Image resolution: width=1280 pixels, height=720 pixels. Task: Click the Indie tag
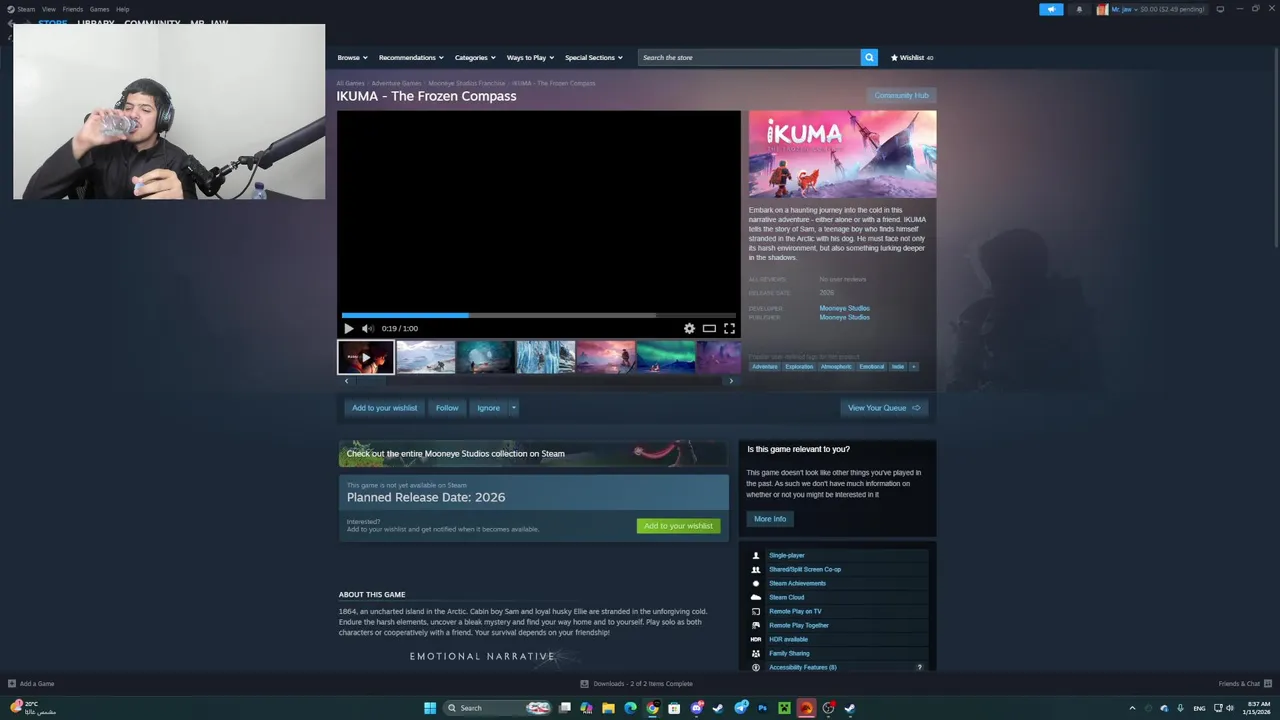(898, 367)
